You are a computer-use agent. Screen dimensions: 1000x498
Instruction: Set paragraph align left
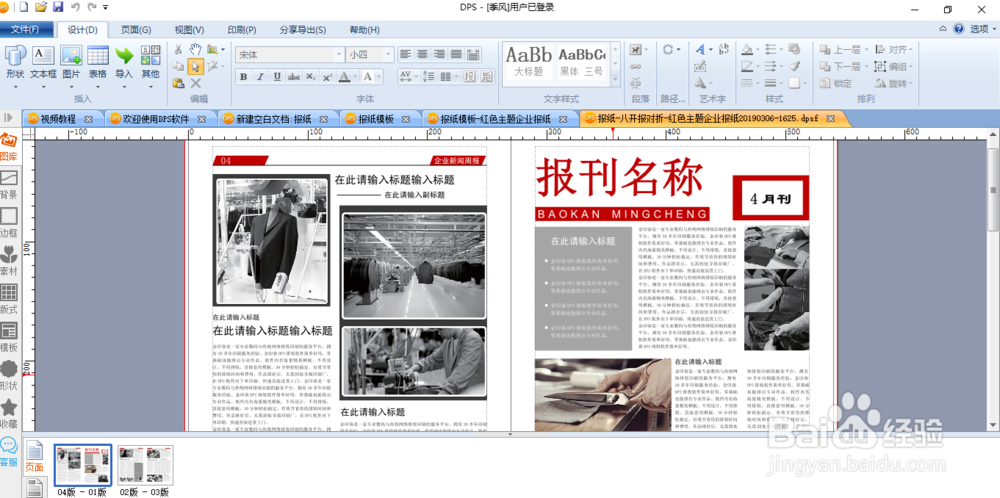(406, 55)
